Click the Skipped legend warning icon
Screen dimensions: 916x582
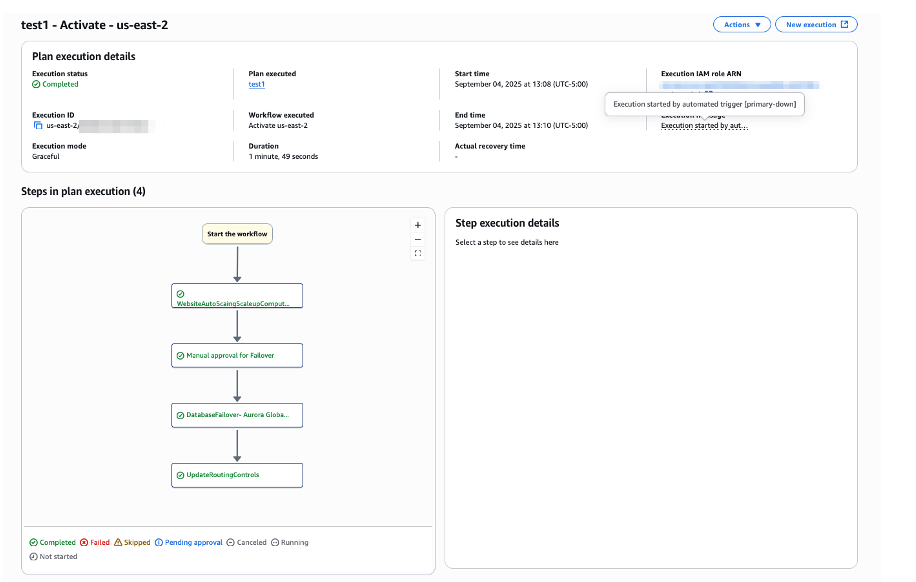coord(118,543)
